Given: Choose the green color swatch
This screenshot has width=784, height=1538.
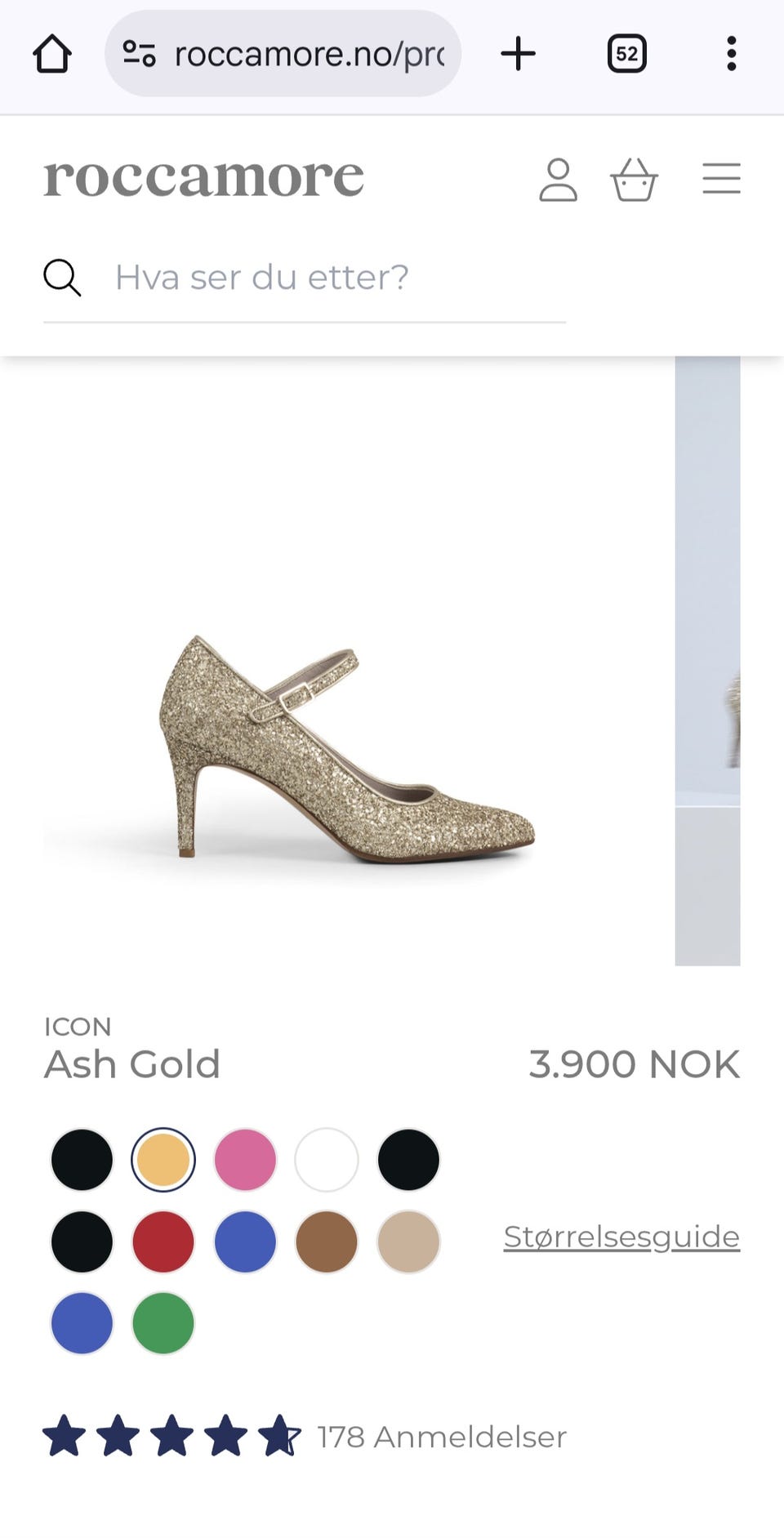Looking at the screenshot, I should tap(163, 1323).
